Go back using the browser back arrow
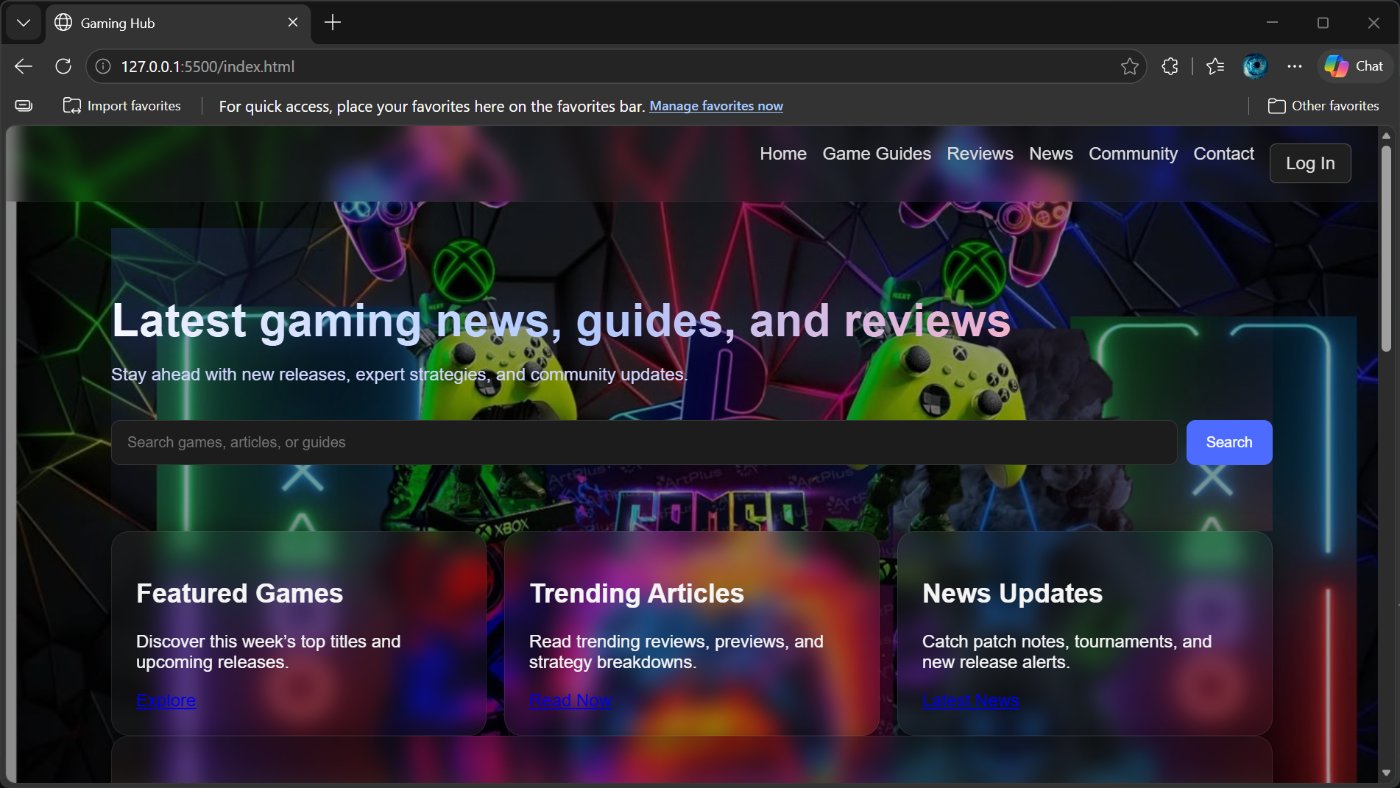Image resolution: width=1400 pixels, height=788 pixels. click(23, 66)
